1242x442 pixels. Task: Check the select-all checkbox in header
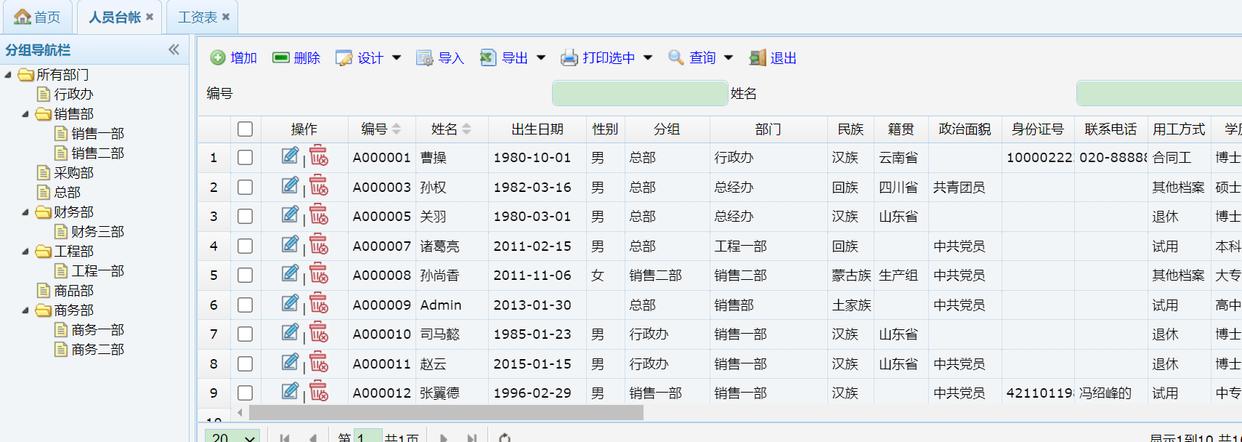245,129
